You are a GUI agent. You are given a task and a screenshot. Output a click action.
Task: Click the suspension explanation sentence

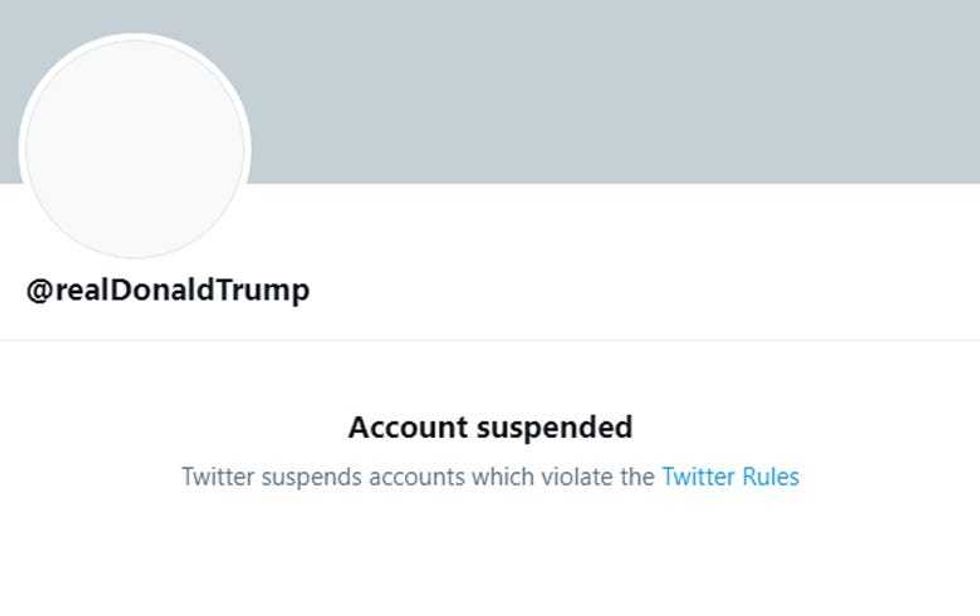click(490, 478)
